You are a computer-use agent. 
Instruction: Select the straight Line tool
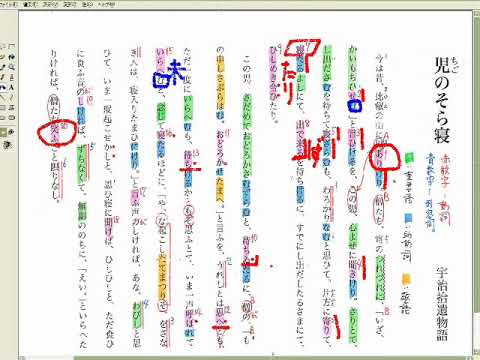tap(3, 97)
